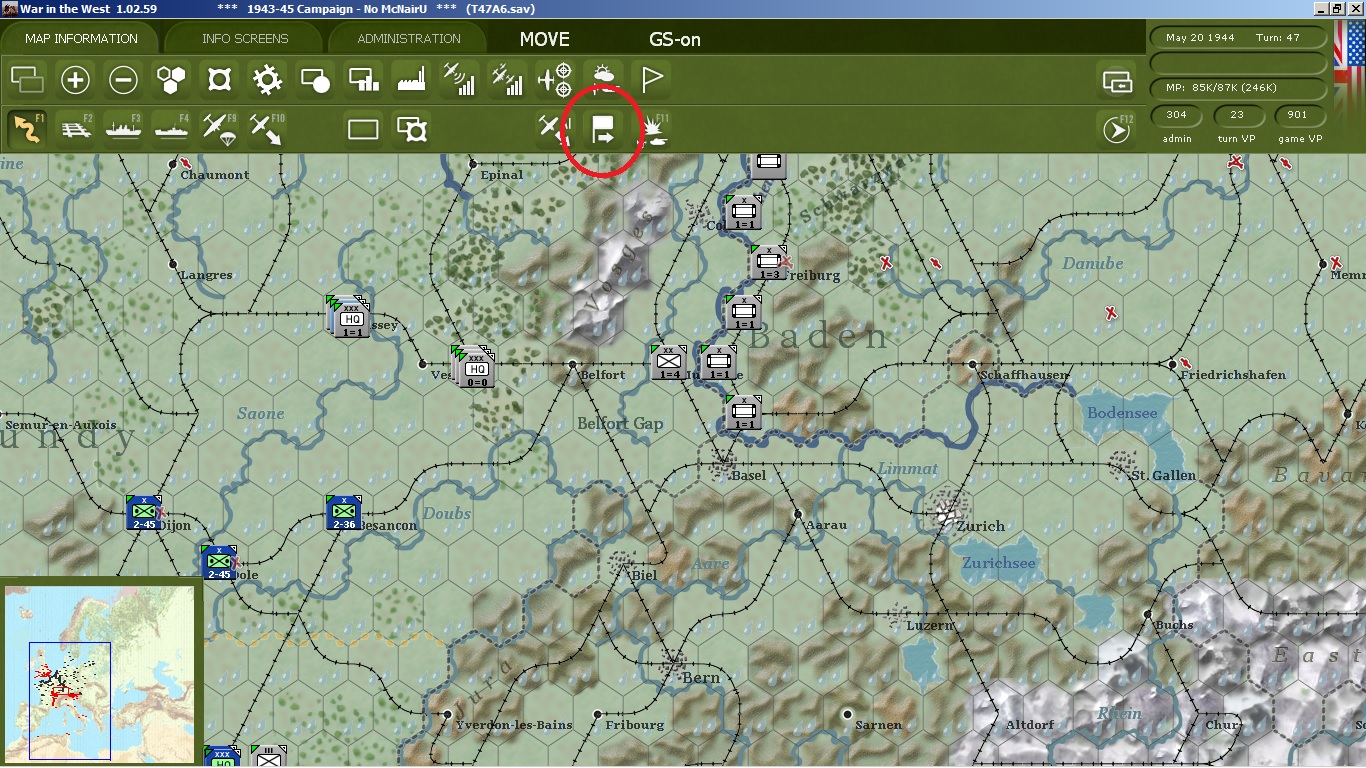Toggle the fortification levels map overlay
The width and height of the screenshot is (1366, 768).
point(219,79)
